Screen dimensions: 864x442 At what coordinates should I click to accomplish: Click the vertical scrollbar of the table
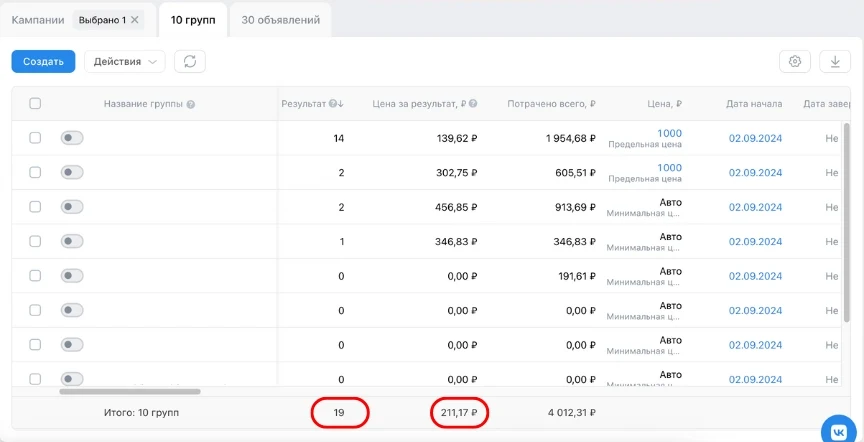click(847, 222)
